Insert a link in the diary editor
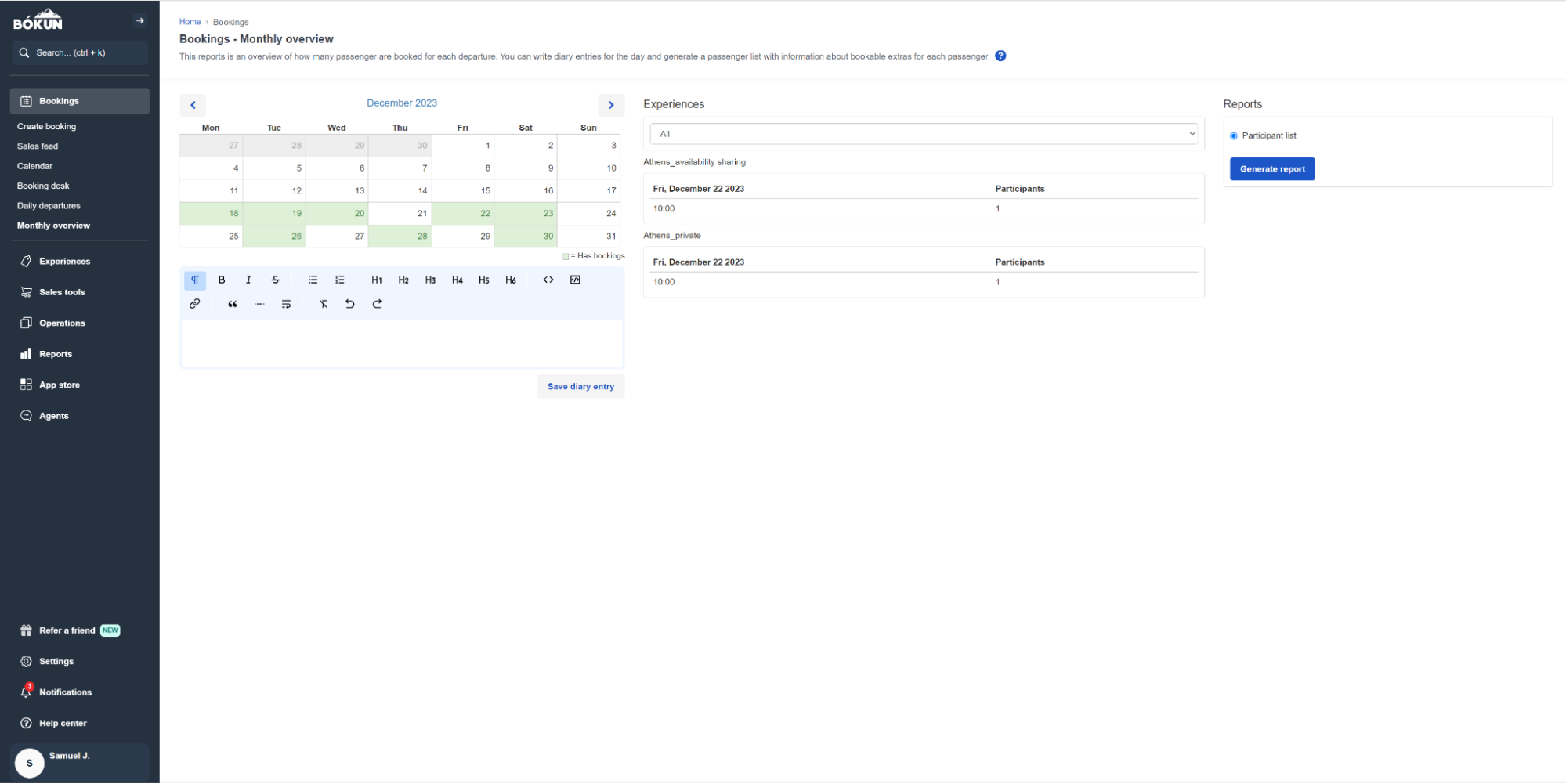The width and height of the screenshot is (1566, 784). tap(195, 304)
